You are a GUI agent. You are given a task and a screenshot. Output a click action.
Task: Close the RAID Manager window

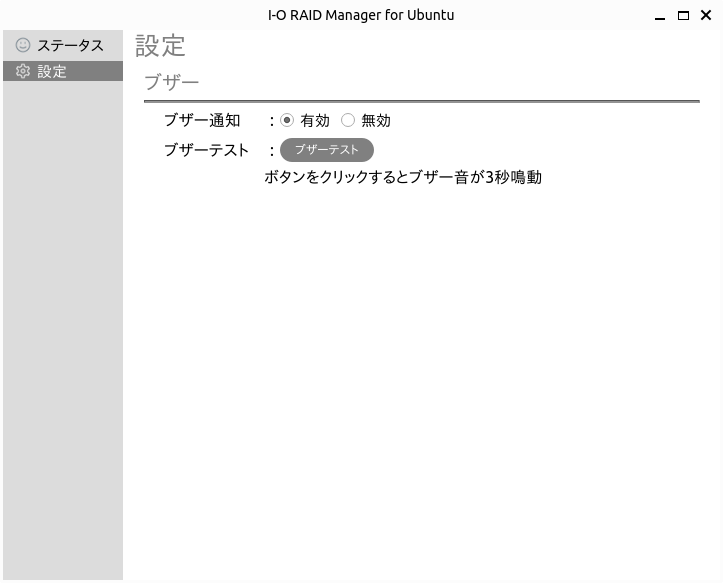(x=706, y=15)
